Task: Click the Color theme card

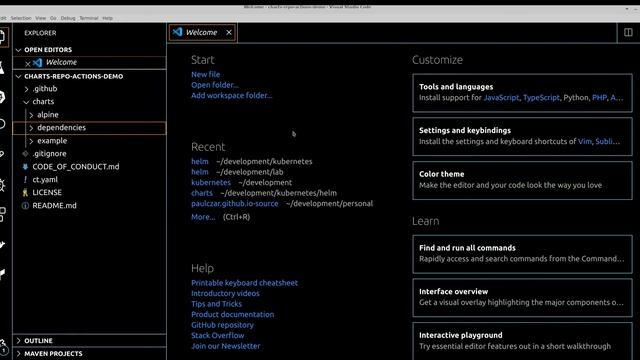Action: tap(522, 180)
